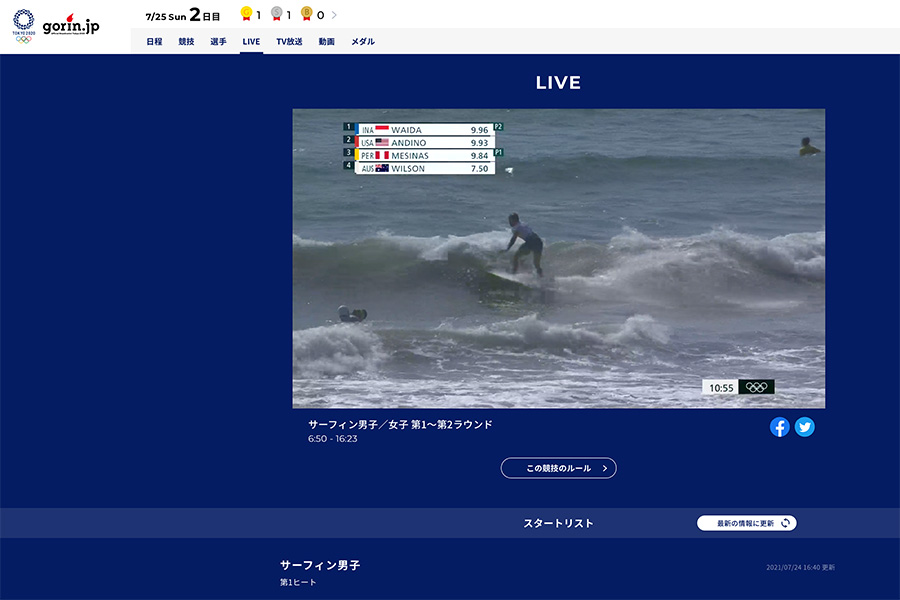Open the 日程 schedule tab
This screenshot has height=600, width=900.
coord(154,41)
